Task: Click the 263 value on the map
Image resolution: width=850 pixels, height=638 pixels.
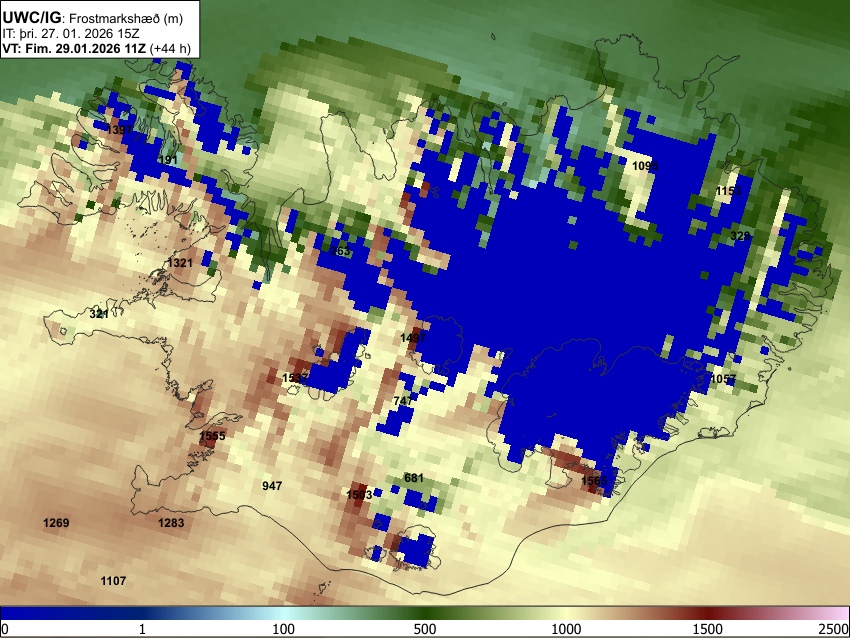Action: (340, 252)
